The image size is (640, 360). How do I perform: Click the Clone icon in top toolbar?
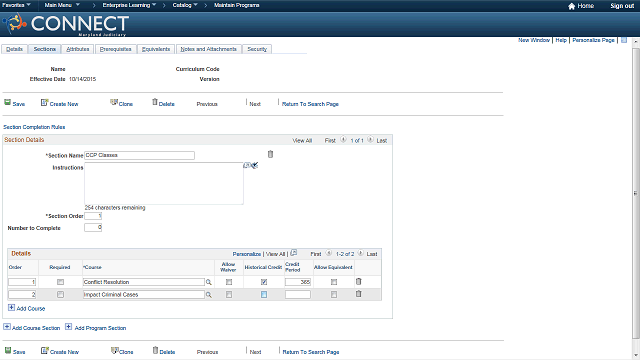tap(114, 102)
